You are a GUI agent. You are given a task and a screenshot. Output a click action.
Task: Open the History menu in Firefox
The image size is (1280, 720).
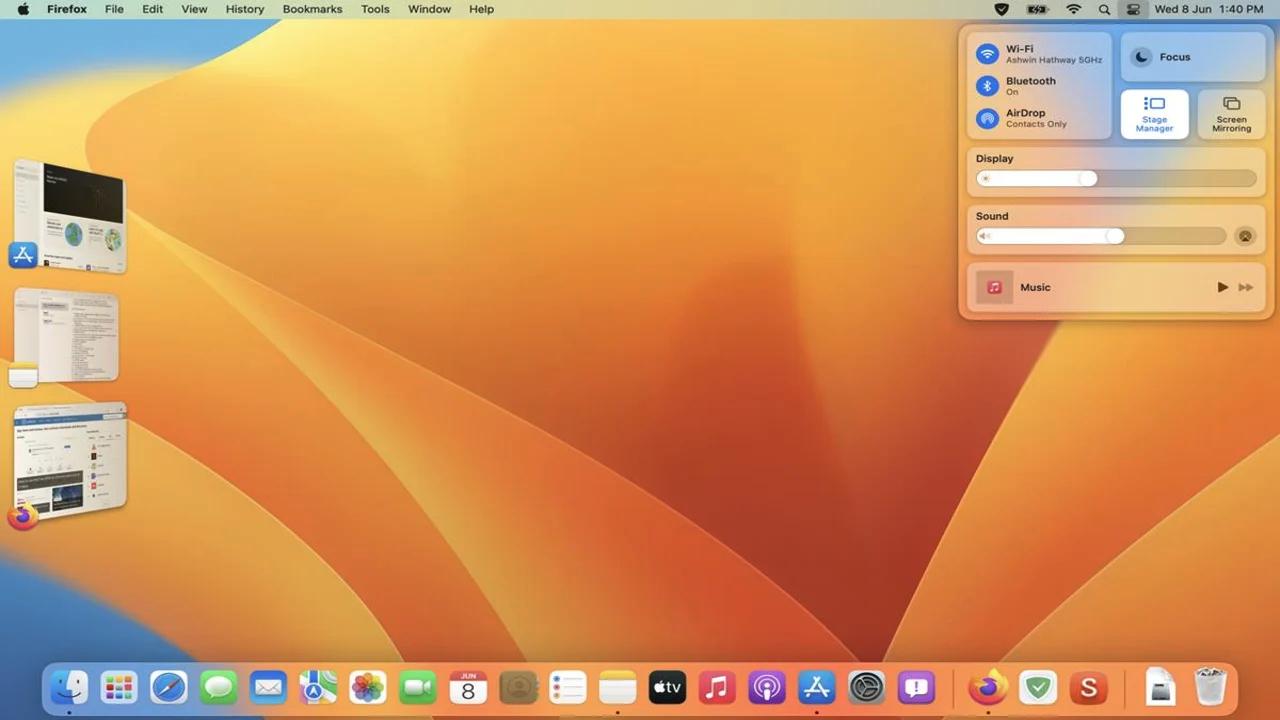click(x=244, y=9)
